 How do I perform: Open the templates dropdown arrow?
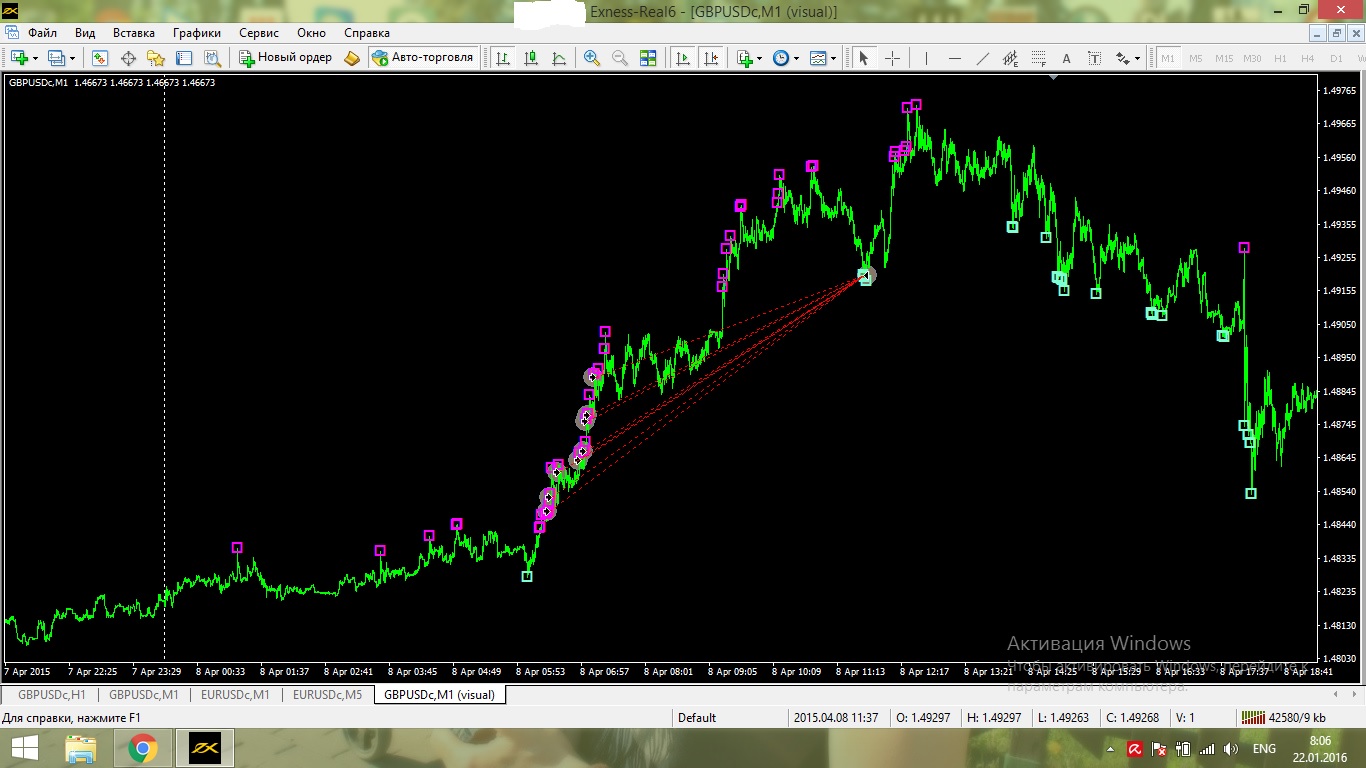(x=833, y=58)
